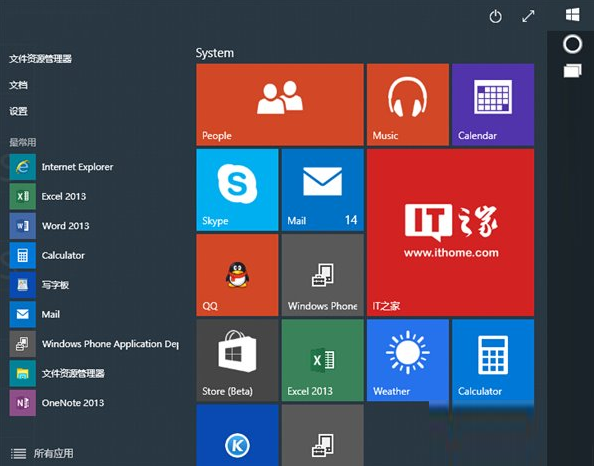
Task: Select Word 2013 label
Action: click(66, 226)
